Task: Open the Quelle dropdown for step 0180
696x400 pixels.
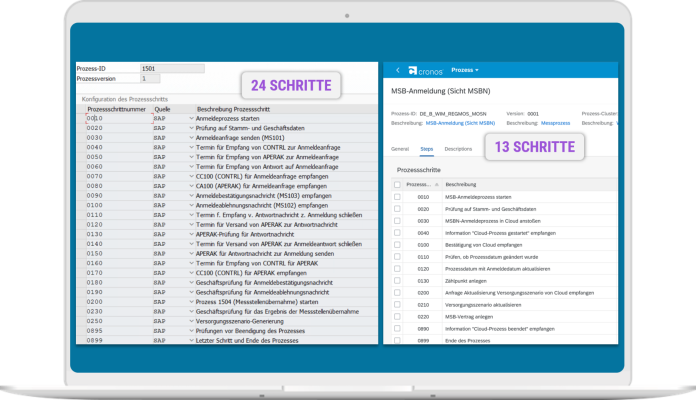Action: [x=191, y=282]
